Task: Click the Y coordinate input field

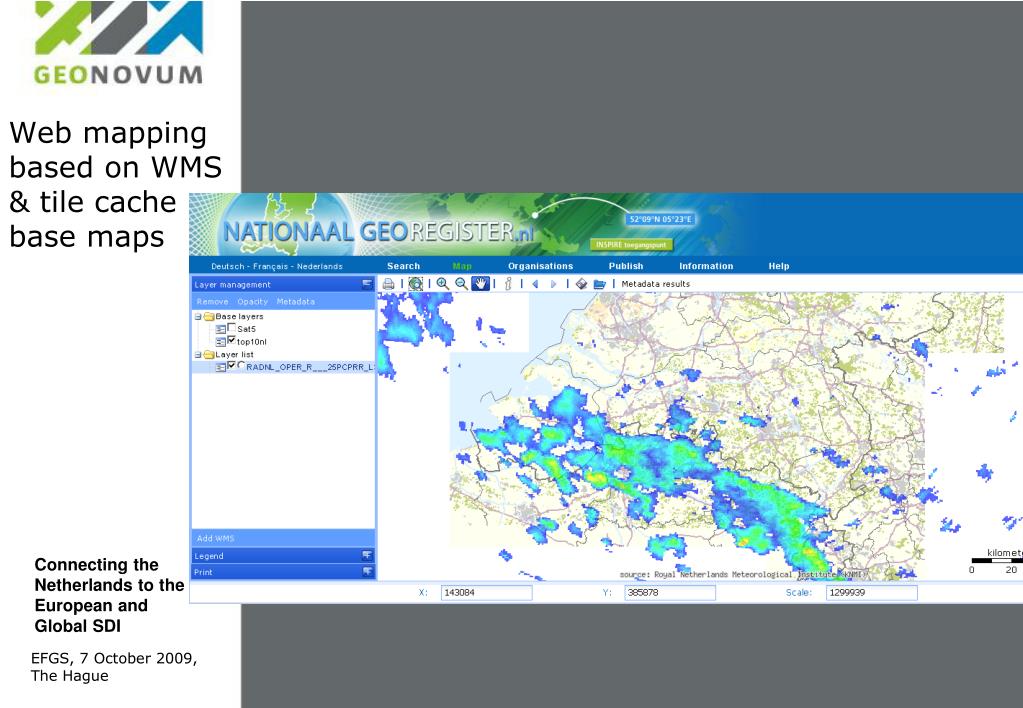Action: tap(670, 593)
